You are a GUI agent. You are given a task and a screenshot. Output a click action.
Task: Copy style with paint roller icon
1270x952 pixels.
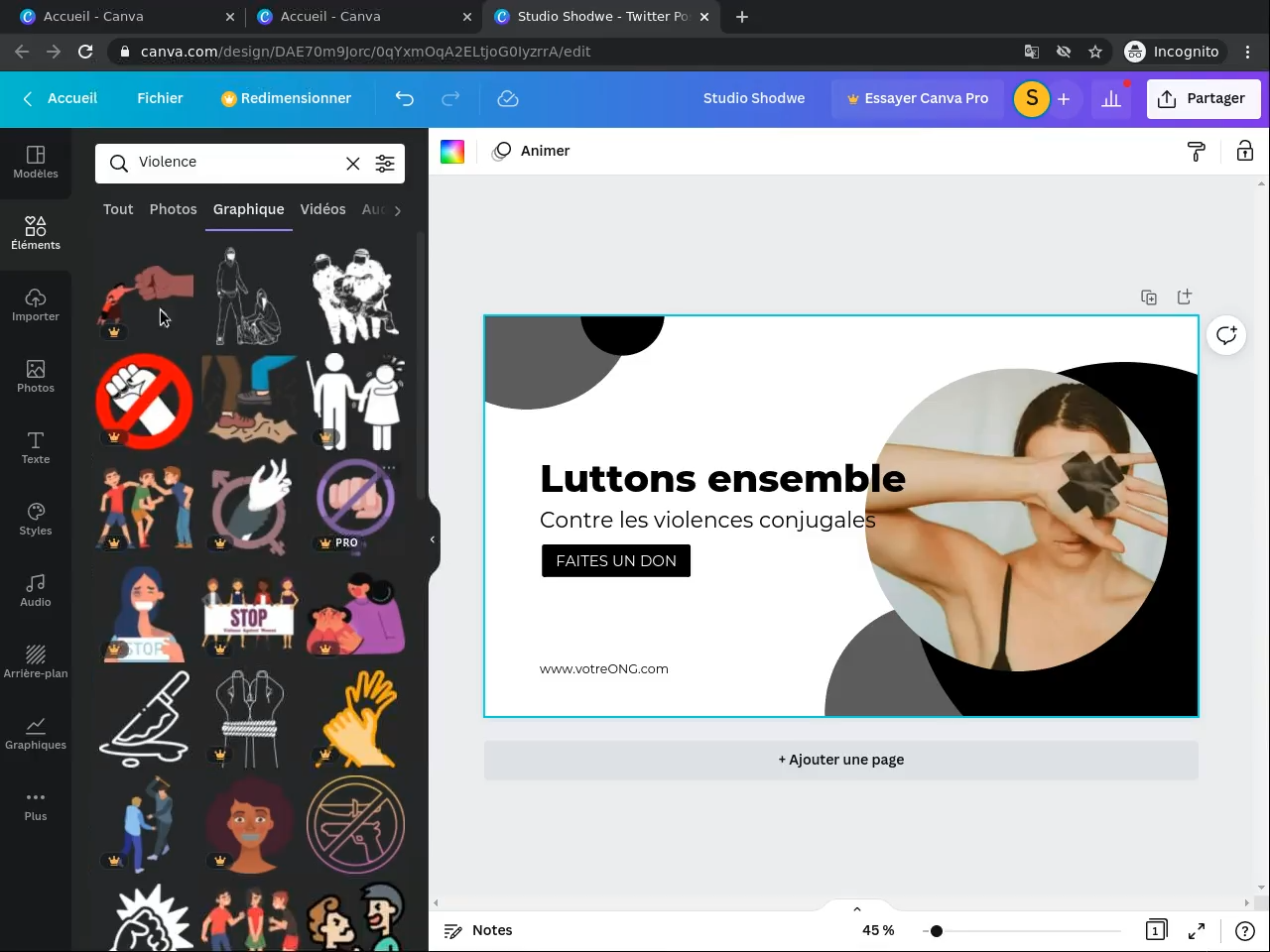(1197, 151)
